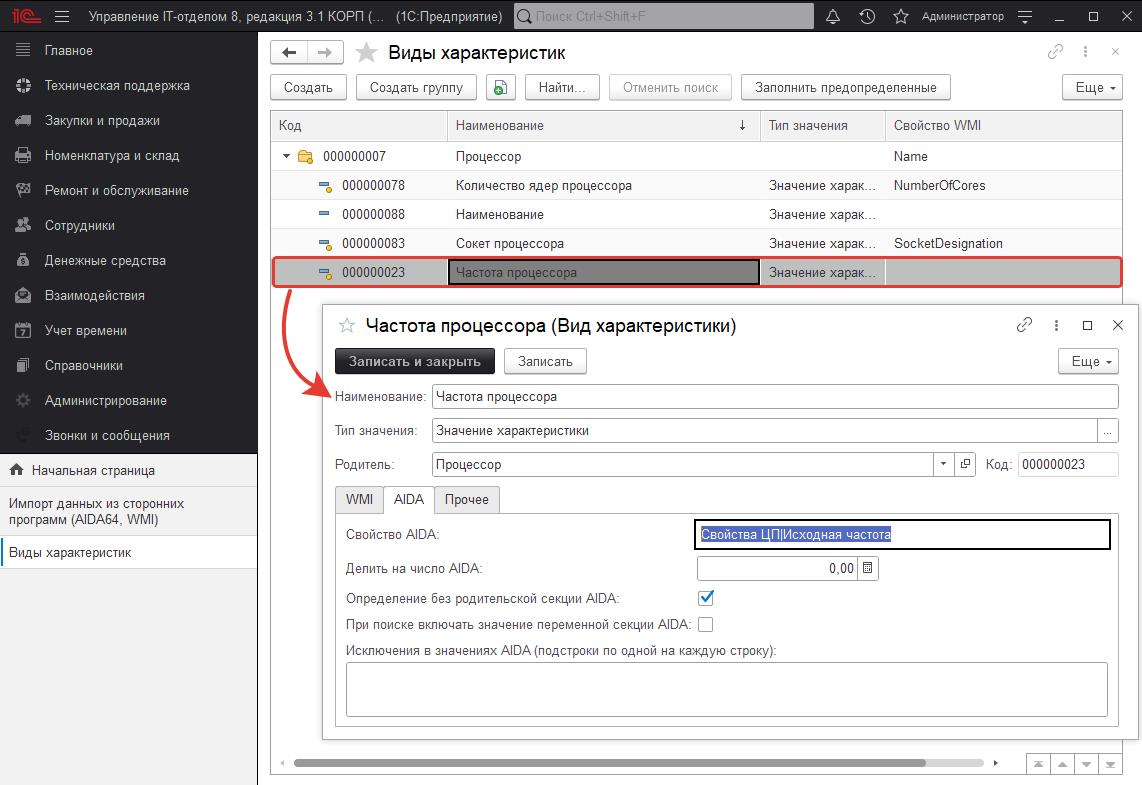Click the Записать и закрыть button

414,361
